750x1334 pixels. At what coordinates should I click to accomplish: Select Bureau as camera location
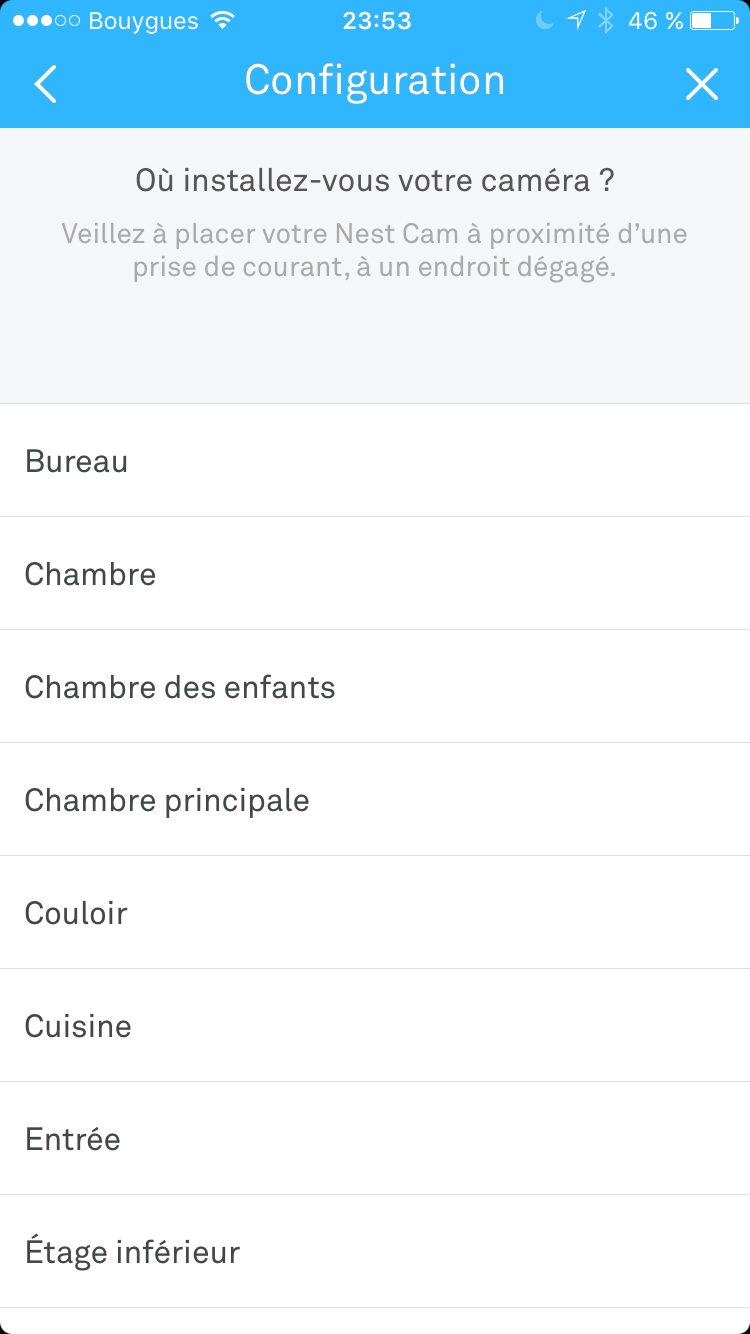pyautogui.click(x=76, y=462)
